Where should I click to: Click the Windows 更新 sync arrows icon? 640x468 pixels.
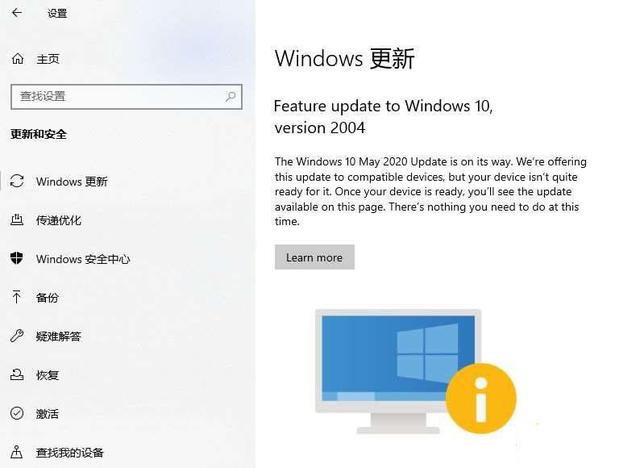17,181
